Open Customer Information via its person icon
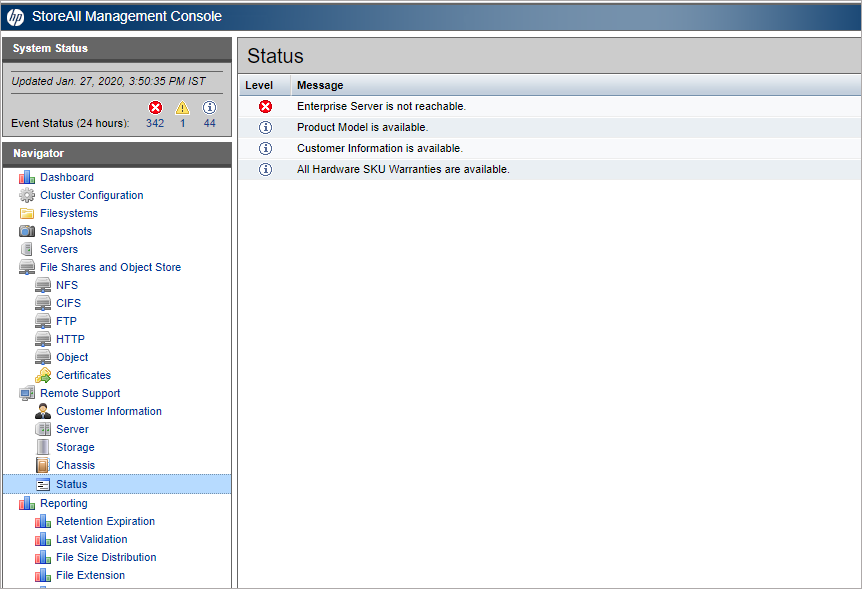The width and height of the screenshot is (862, 589). coord(43,411)
